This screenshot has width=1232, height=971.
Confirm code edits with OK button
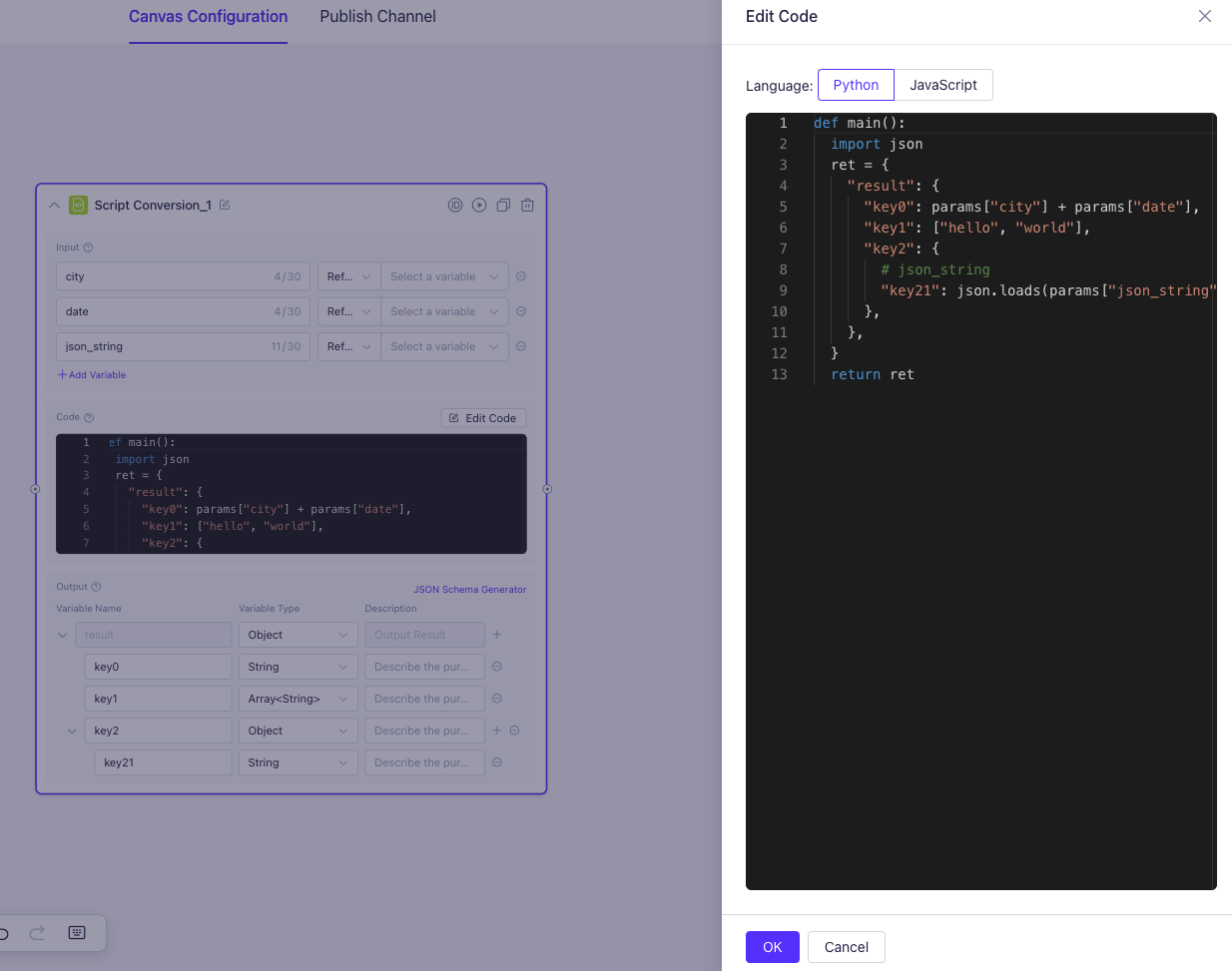coord(773,947)
